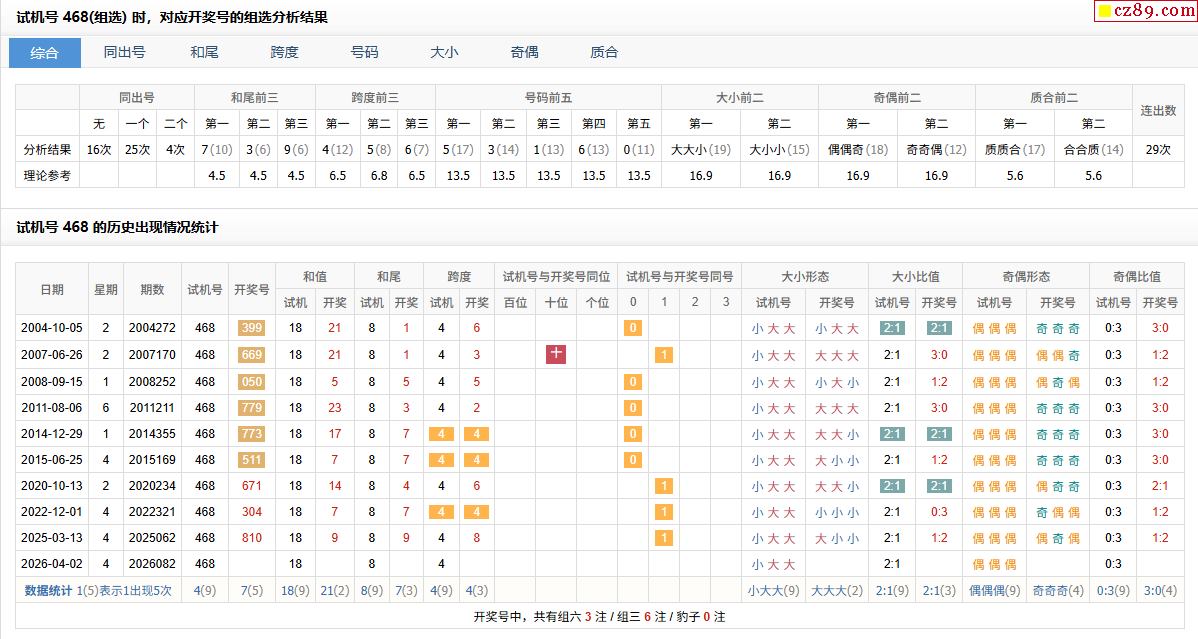Click the orange 050 draw number badge

click(x=252, y=381)
